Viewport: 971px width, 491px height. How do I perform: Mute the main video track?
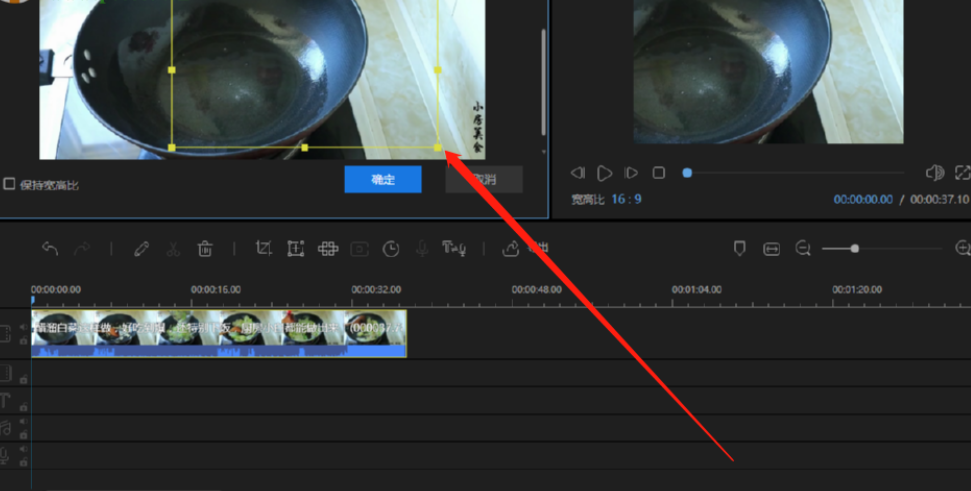tap(23, 327)
